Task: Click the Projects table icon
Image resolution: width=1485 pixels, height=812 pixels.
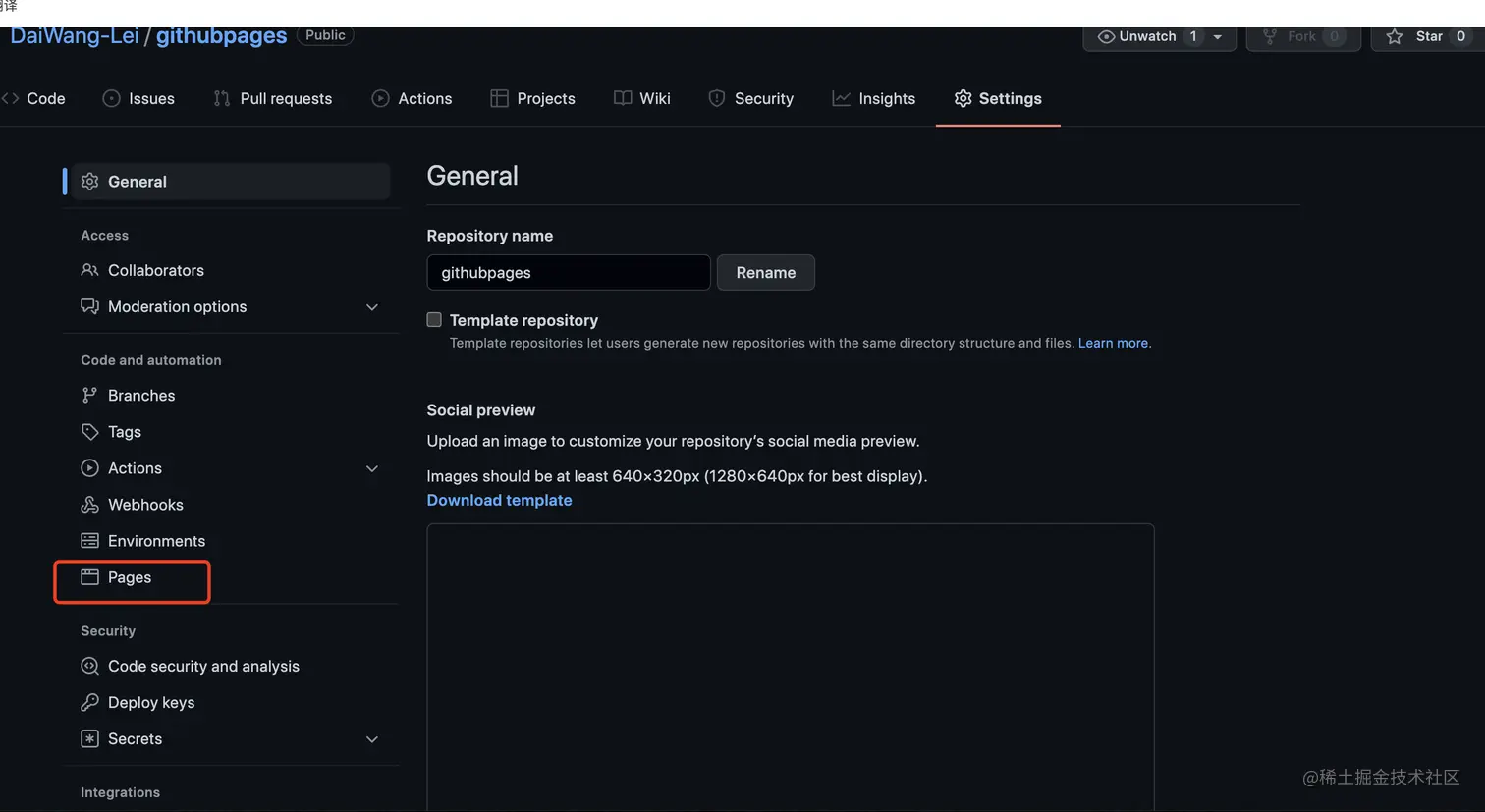Action: click(x=499, y=98)
